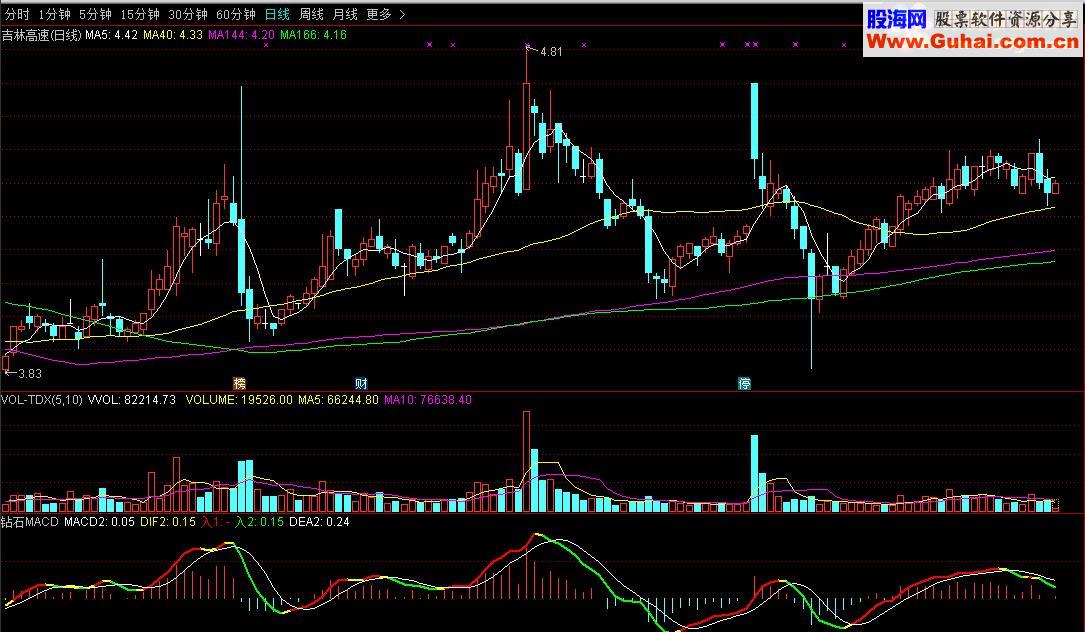
Task: Click the 吉林高速(日线) stock title
Action: click(42, 35)
